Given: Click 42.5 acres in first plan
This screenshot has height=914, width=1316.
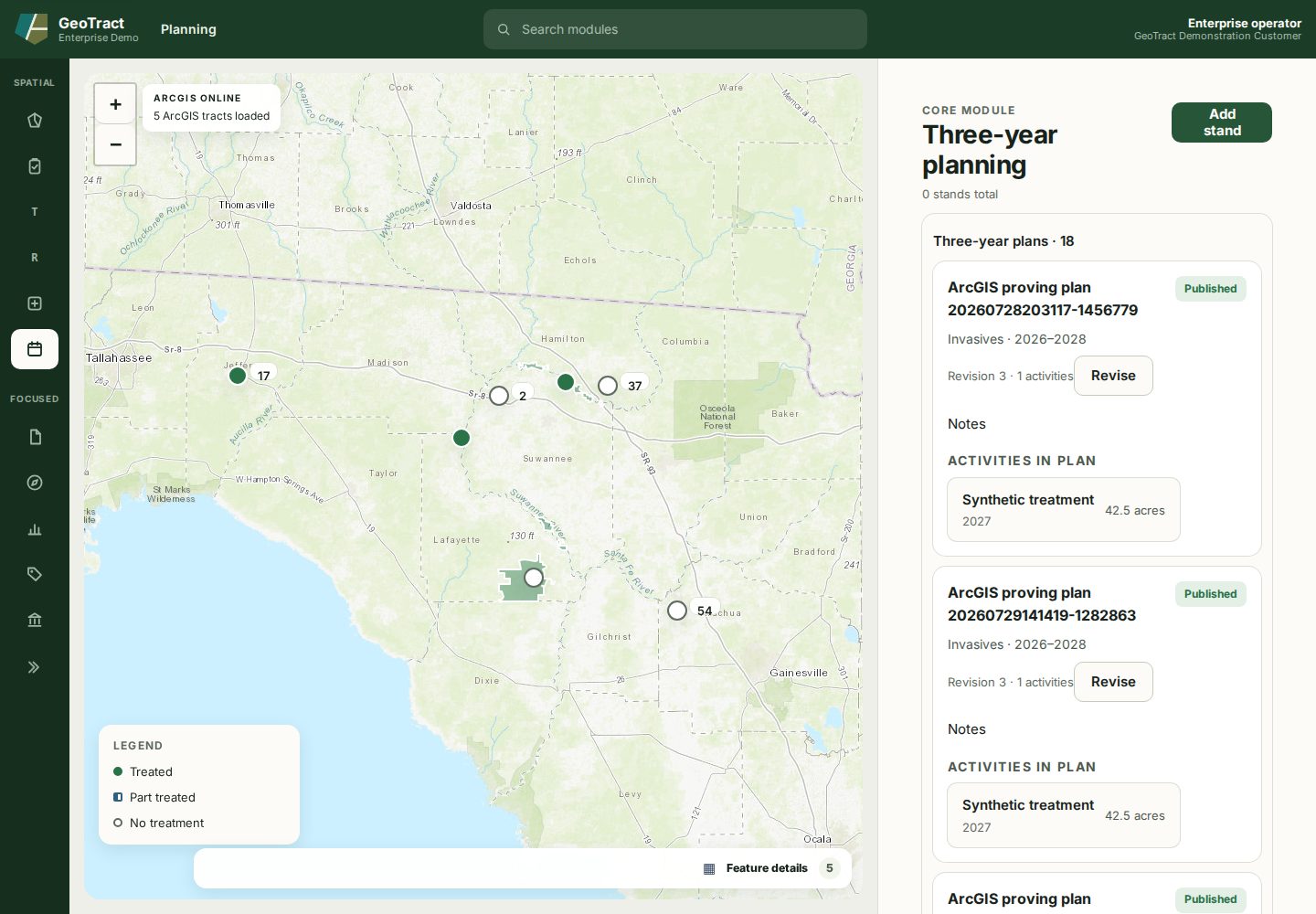Looking at the screenshot, I should (1135, 511).
